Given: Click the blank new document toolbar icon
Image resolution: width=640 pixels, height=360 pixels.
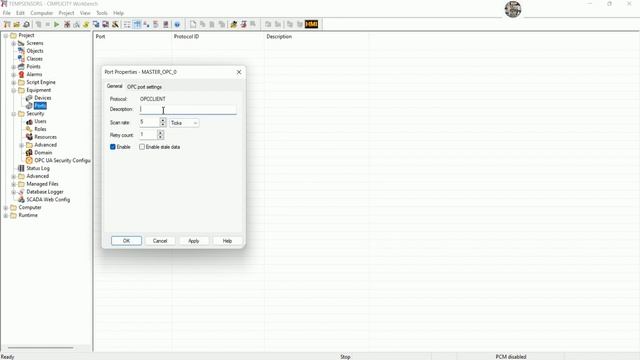Looking at the screenshot, I should (x=193, y=24).
